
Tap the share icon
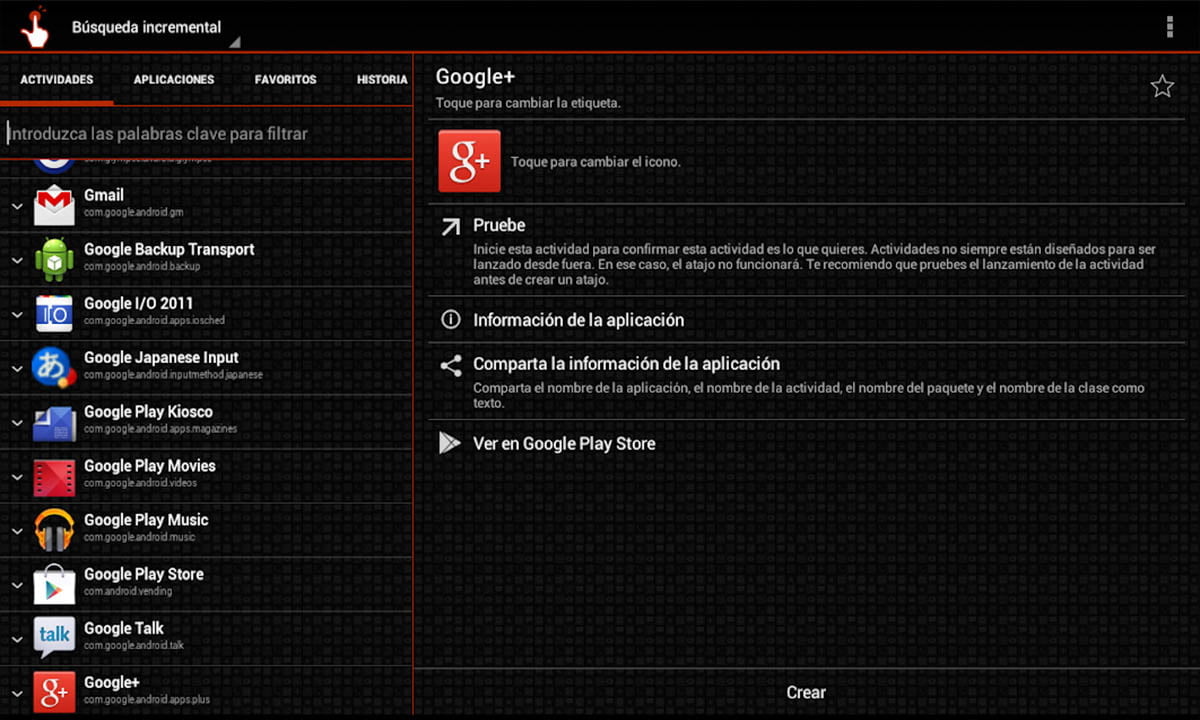(450, 365)
